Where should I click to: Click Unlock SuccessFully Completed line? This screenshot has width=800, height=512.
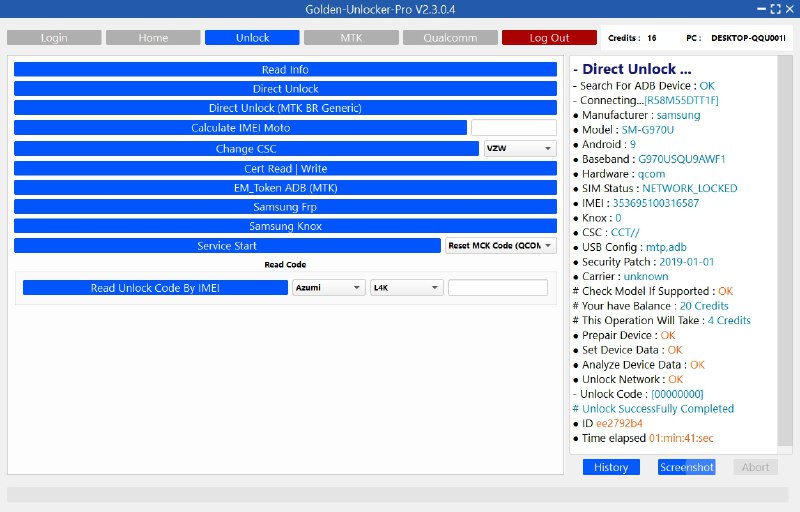(653, 409)
